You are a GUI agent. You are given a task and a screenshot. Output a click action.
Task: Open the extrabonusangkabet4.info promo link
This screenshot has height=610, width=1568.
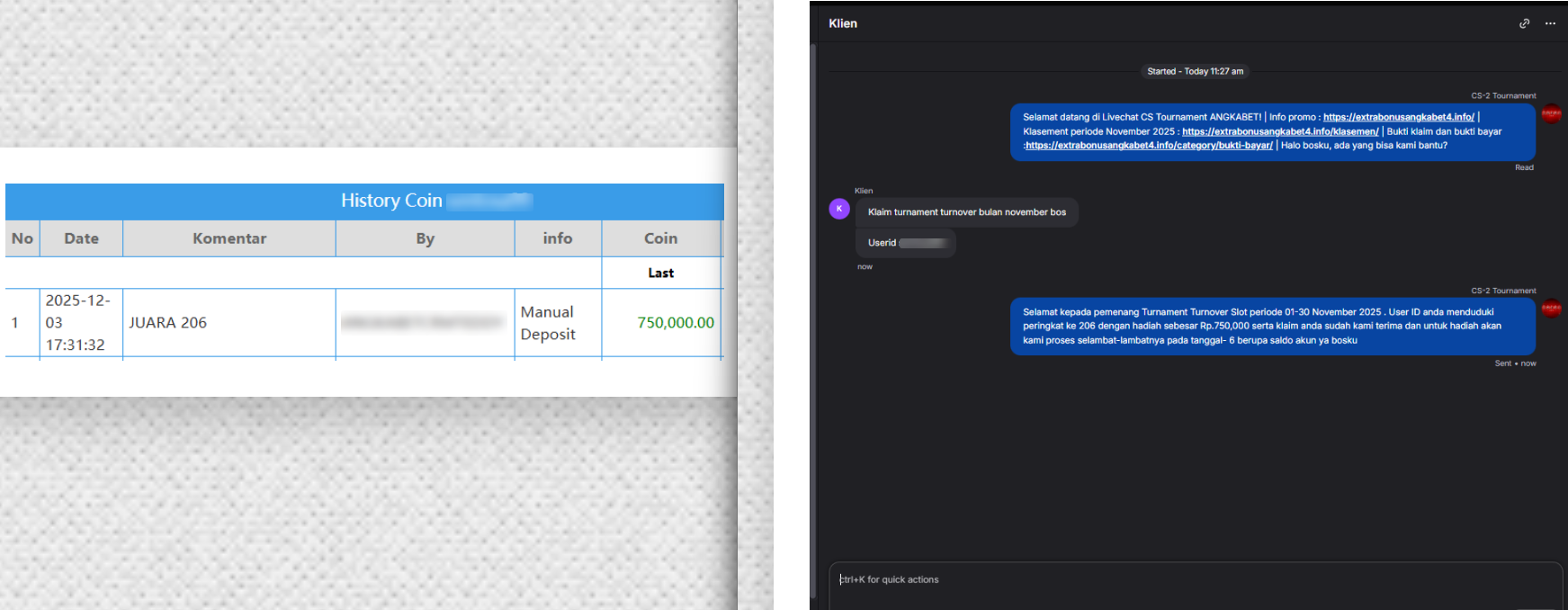1398,117
